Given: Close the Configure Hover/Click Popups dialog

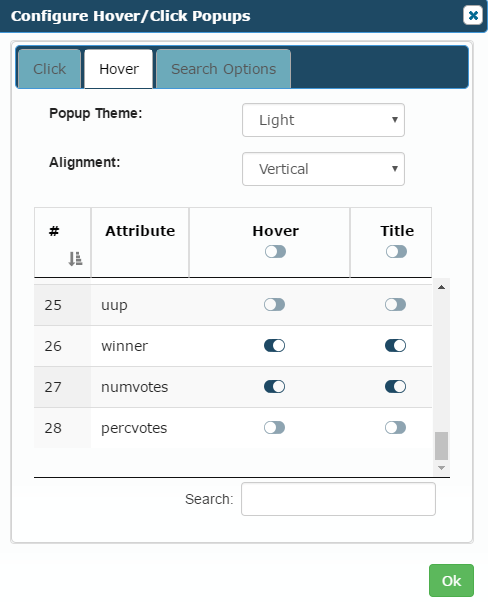Looking at the screenshot, I should coord(473,16).
